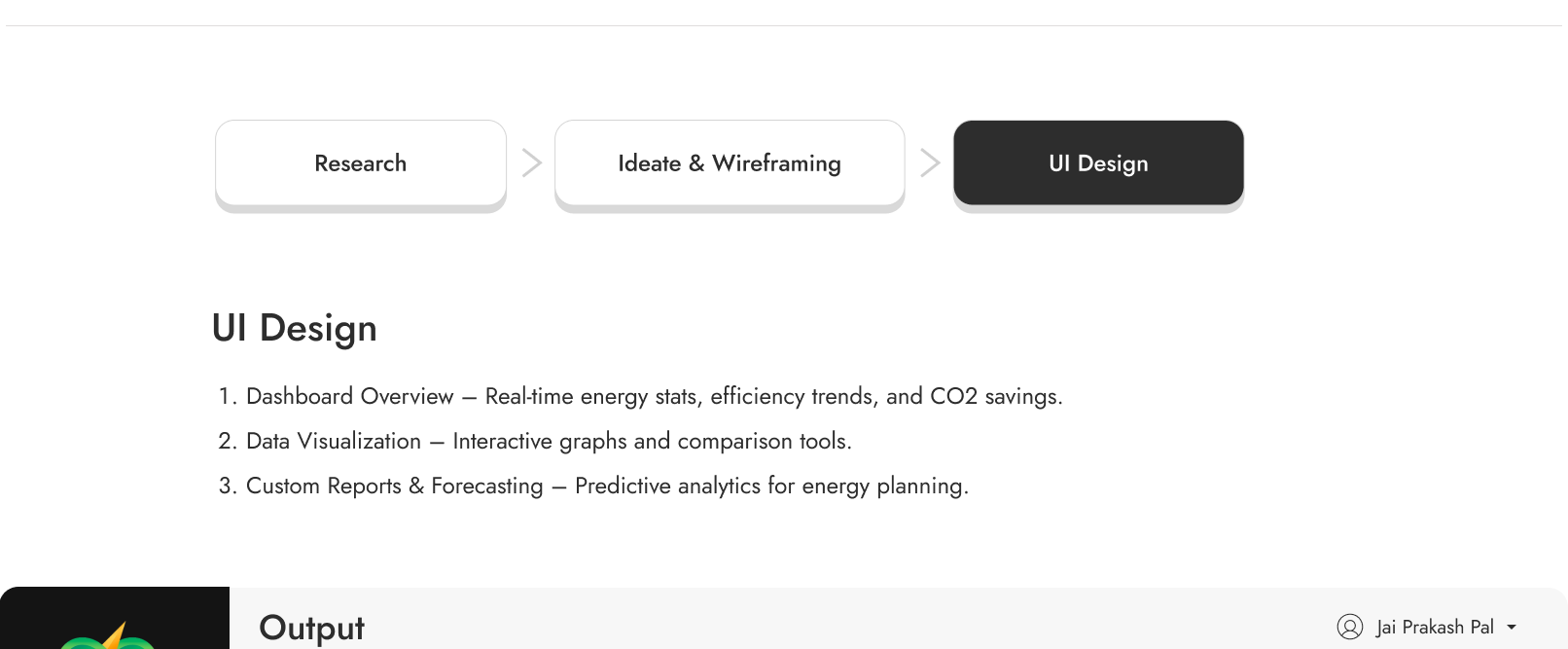Viewport: 1568px width, 649px height.
Task: Open the Jai Prakash Pal account menu
Action: (x=1435, y=628)
